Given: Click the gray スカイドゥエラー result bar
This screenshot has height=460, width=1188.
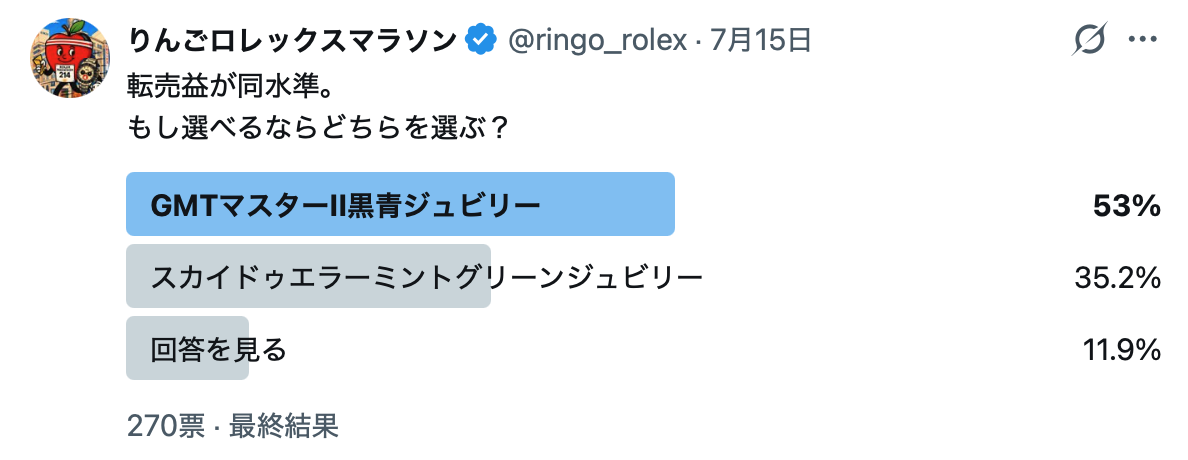Looking at the screenshot, I should click(308, 276).
